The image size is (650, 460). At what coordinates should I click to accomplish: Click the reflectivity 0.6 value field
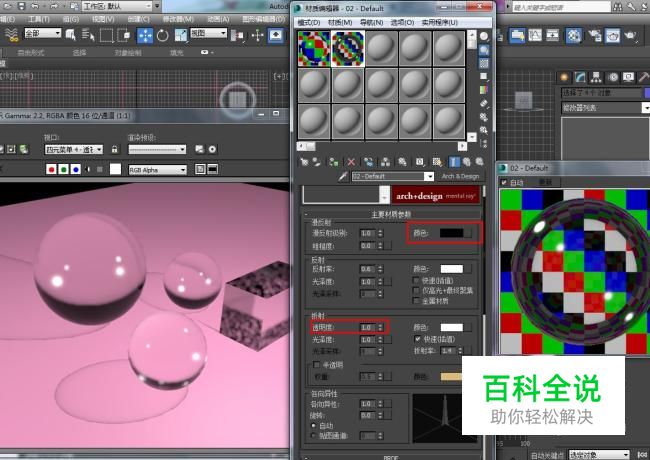coord(368,269)
